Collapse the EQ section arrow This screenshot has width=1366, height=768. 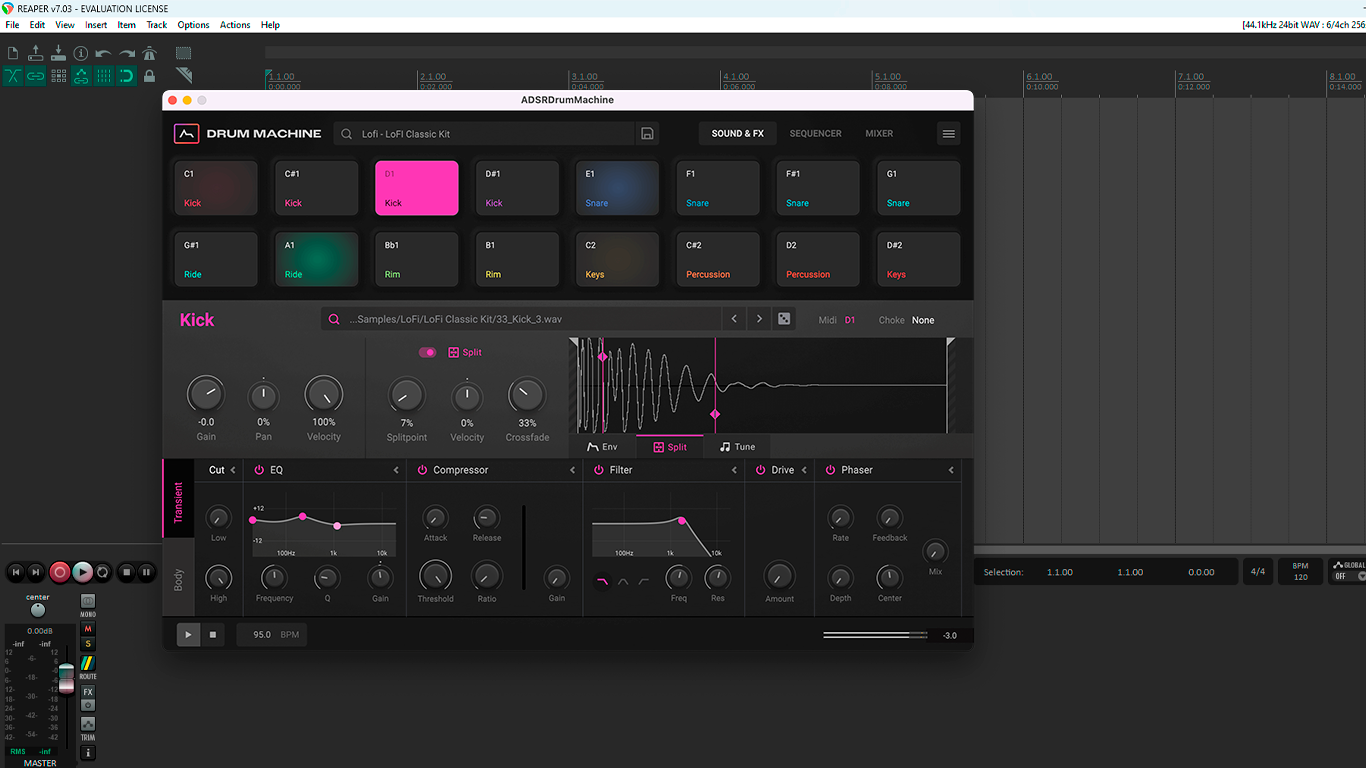pyautogui.click(x=396, y=470)
